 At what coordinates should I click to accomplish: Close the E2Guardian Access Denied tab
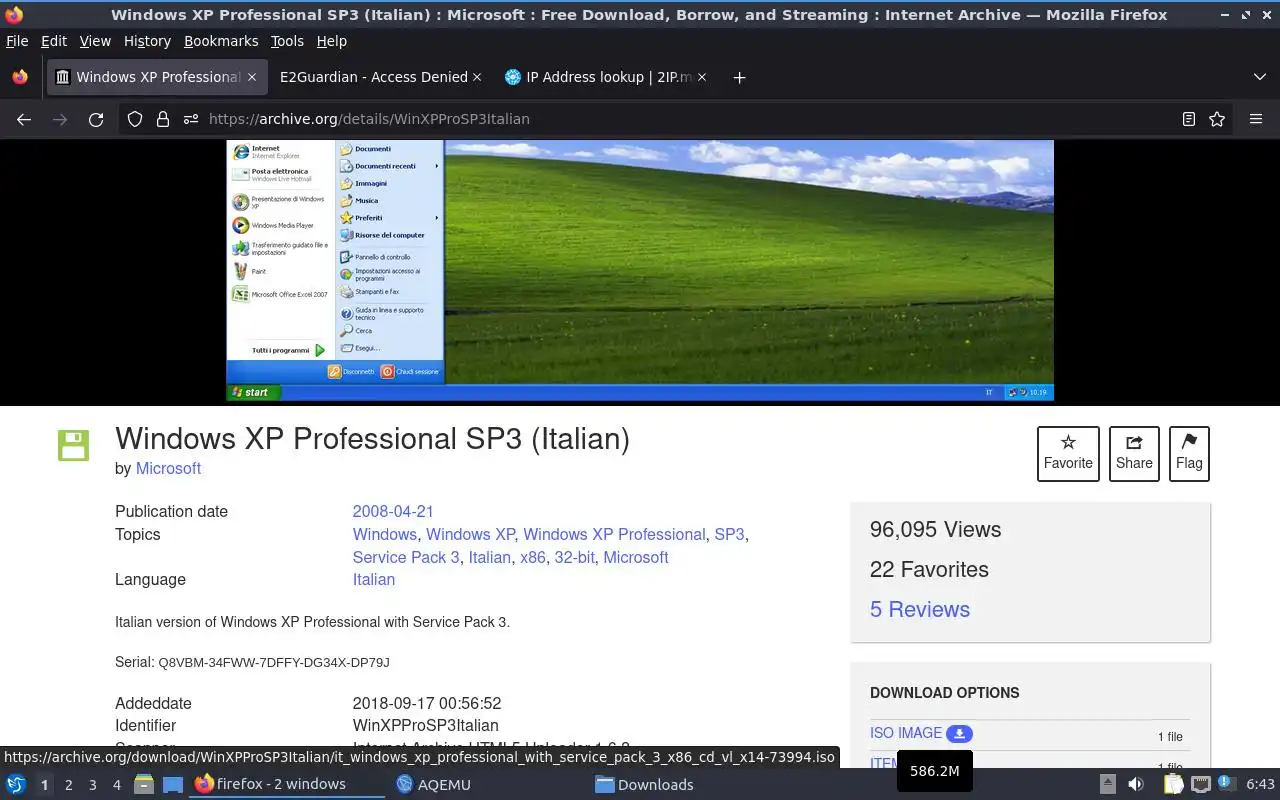point(477,77)
